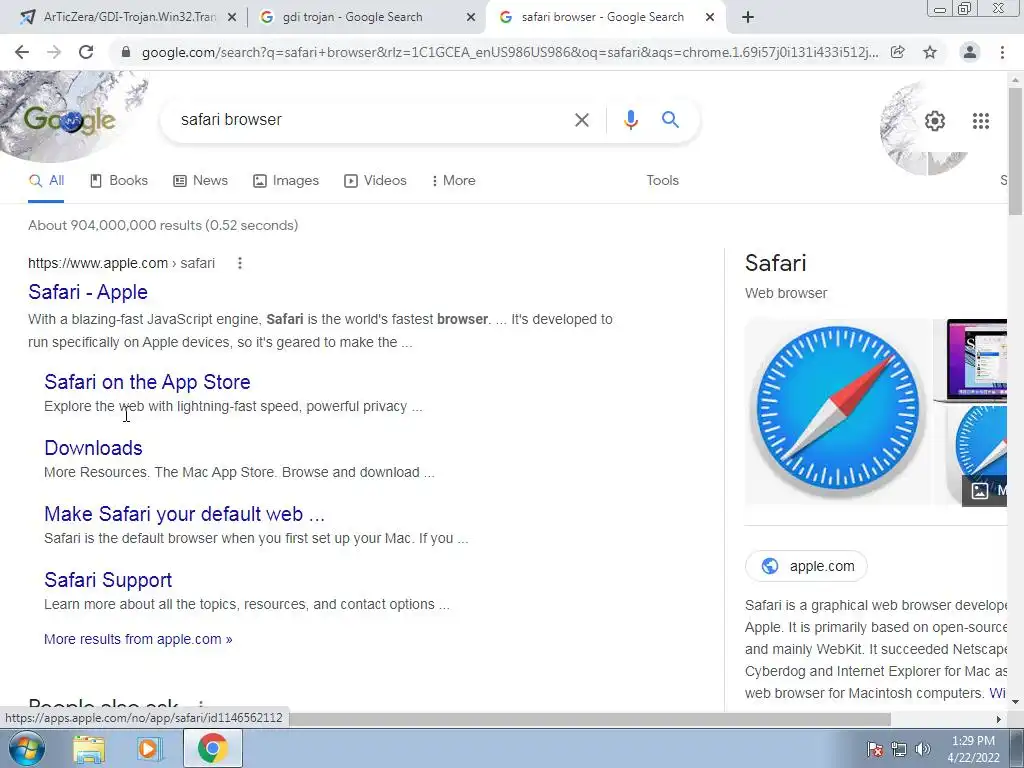Click the vertical scrollbar down arrow
The height and width of the screenshot is (768, 1024).
[x=1016, y=703]
